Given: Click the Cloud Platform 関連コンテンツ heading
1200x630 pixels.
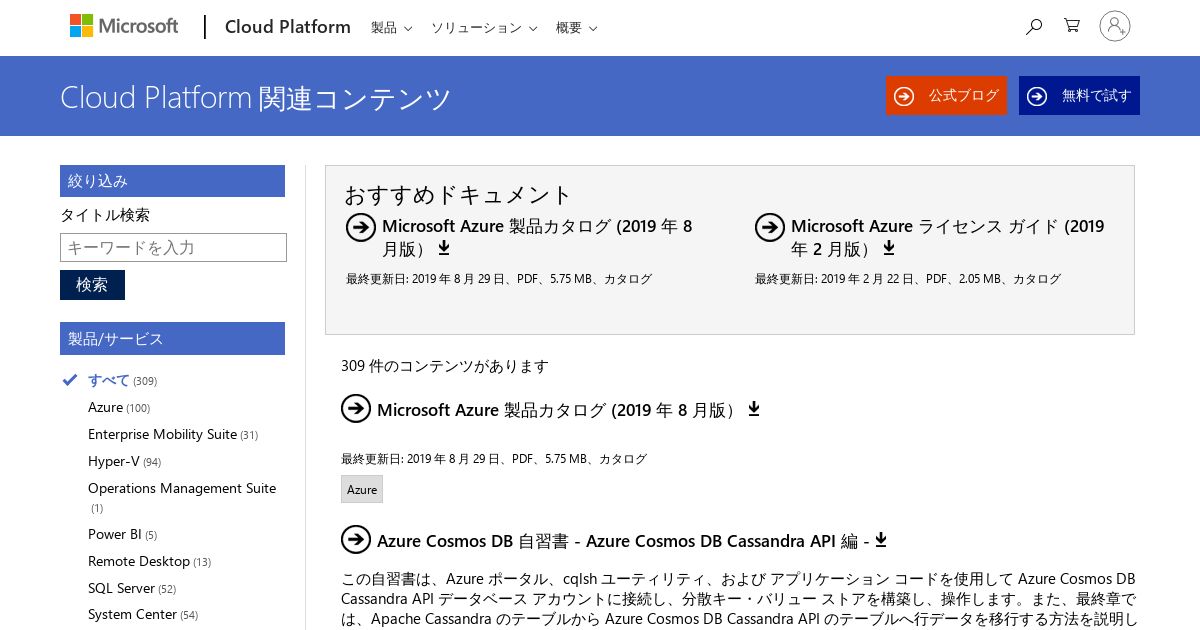Looking at the screenshot, I should pyautogui.click(x=256, y=97).
